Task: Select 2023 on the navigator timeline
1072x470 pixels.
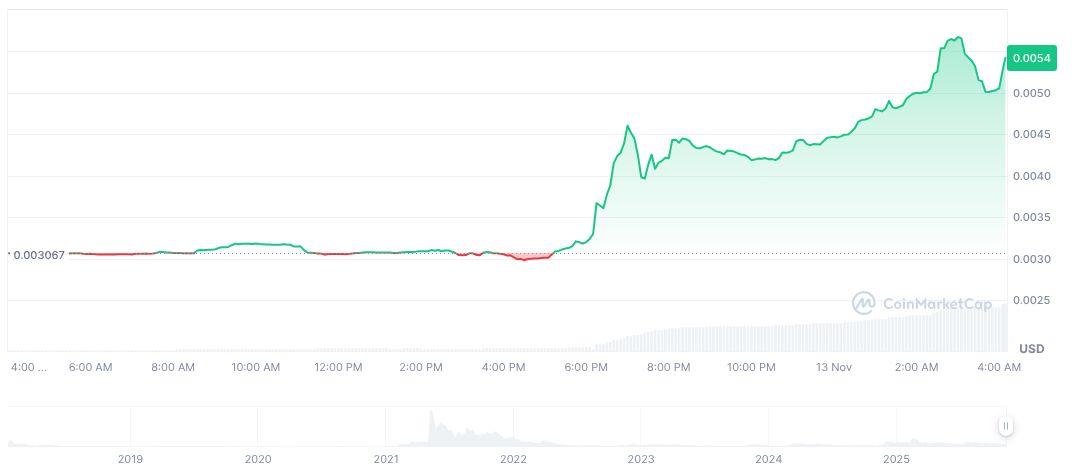Action: tap(641, 459)
